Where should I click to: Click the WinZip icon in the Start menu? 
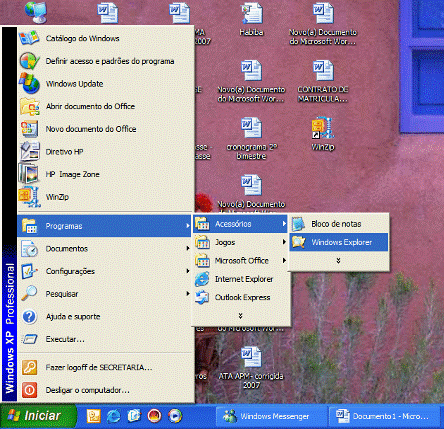[x=29, y=197]
